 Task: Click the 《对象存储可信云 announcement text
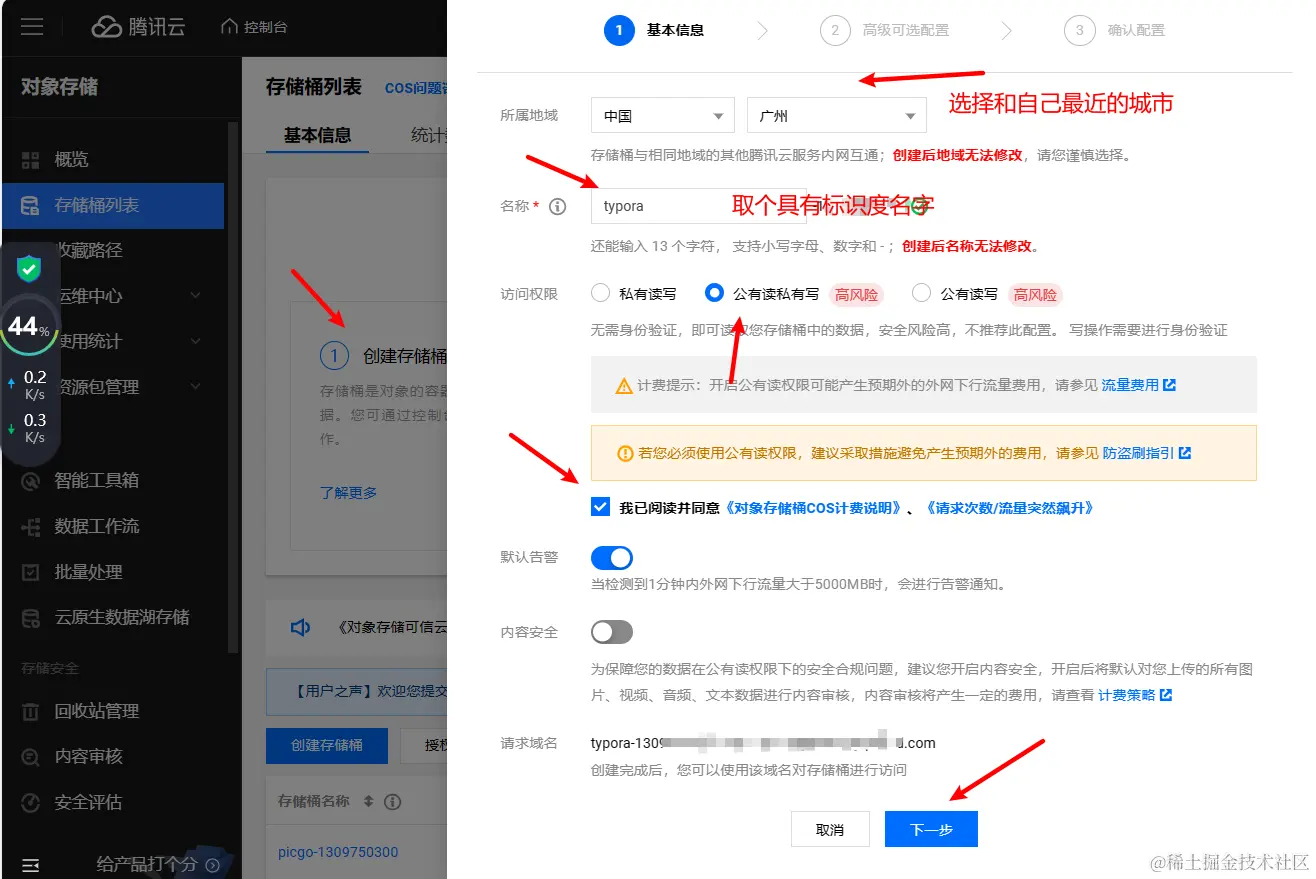(393, 628)
